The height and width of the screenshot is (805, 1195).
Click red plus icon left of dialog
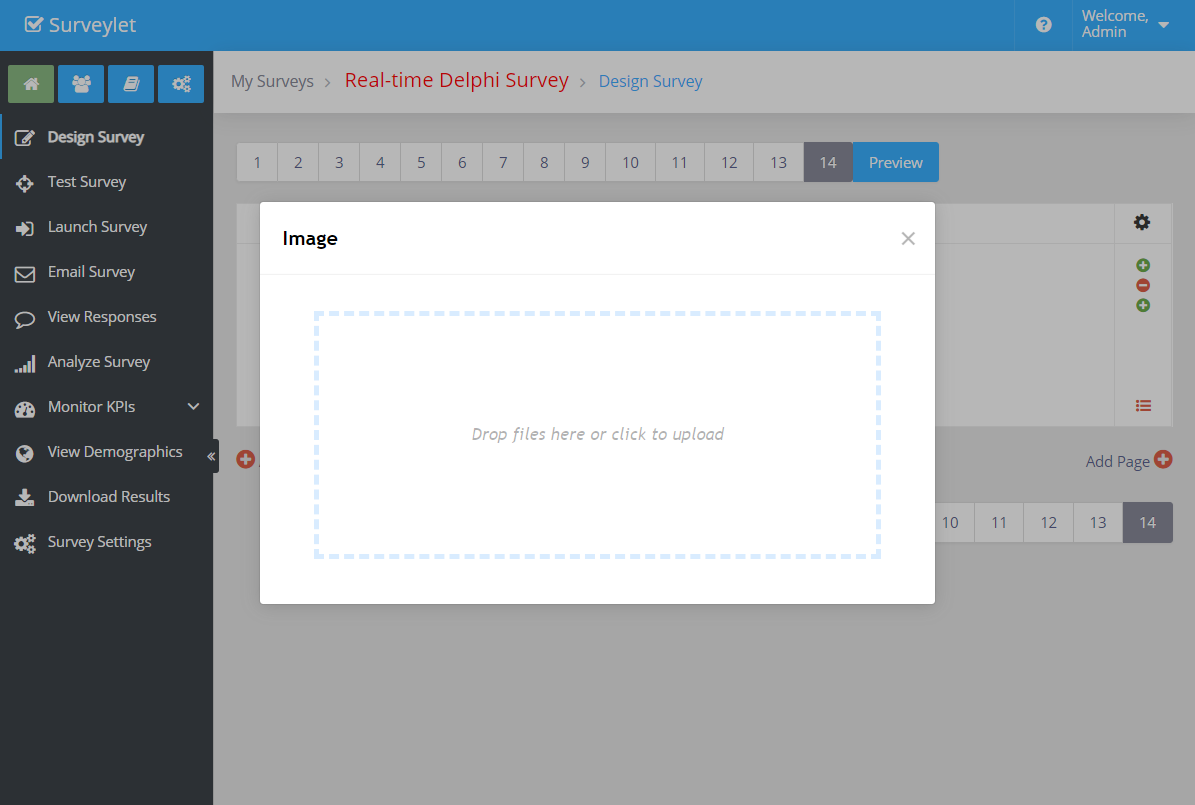(245, 459)
